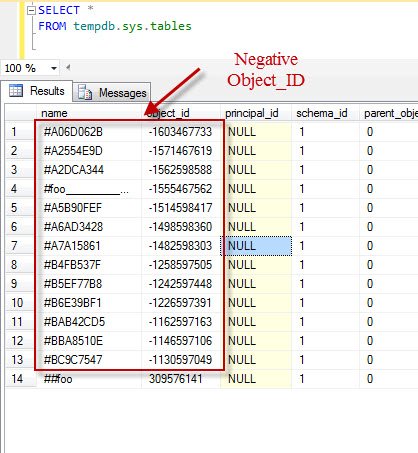Click object_id cell -1146597106

pyautogui.click(x=181, y=341)
